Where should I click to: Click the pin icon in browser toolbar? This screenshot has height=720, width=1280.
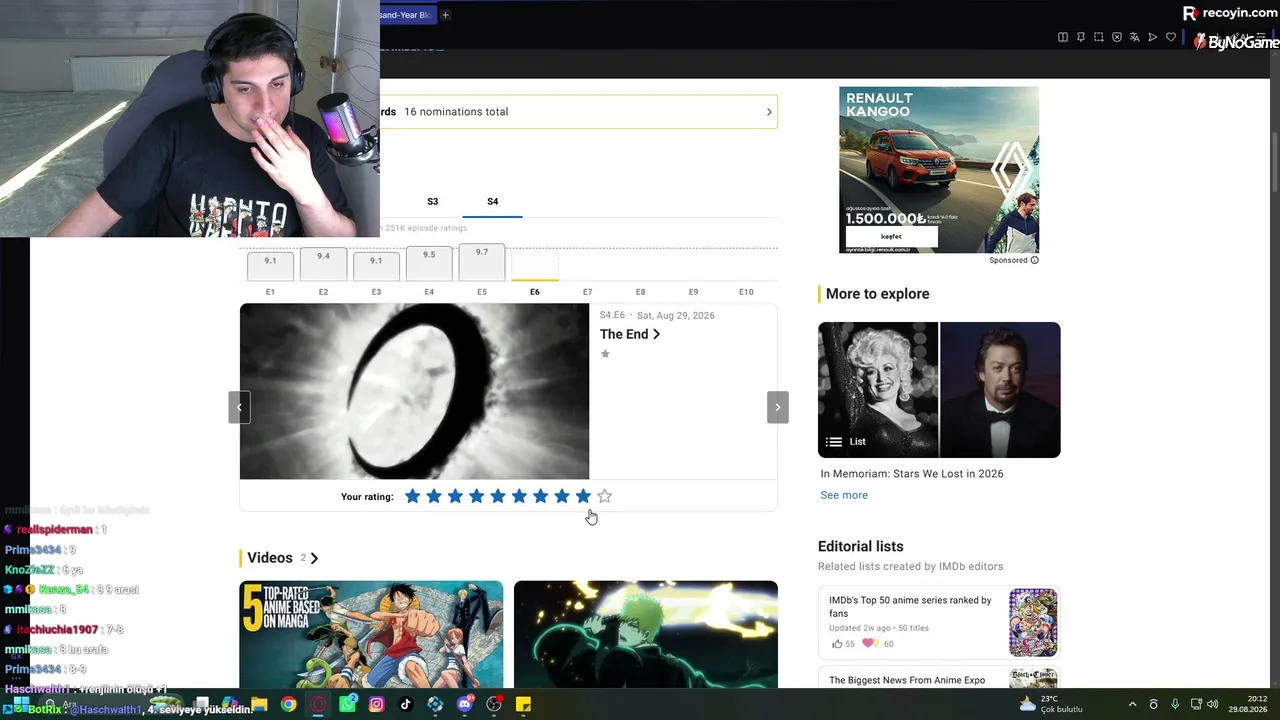[x=1081, y=38]
